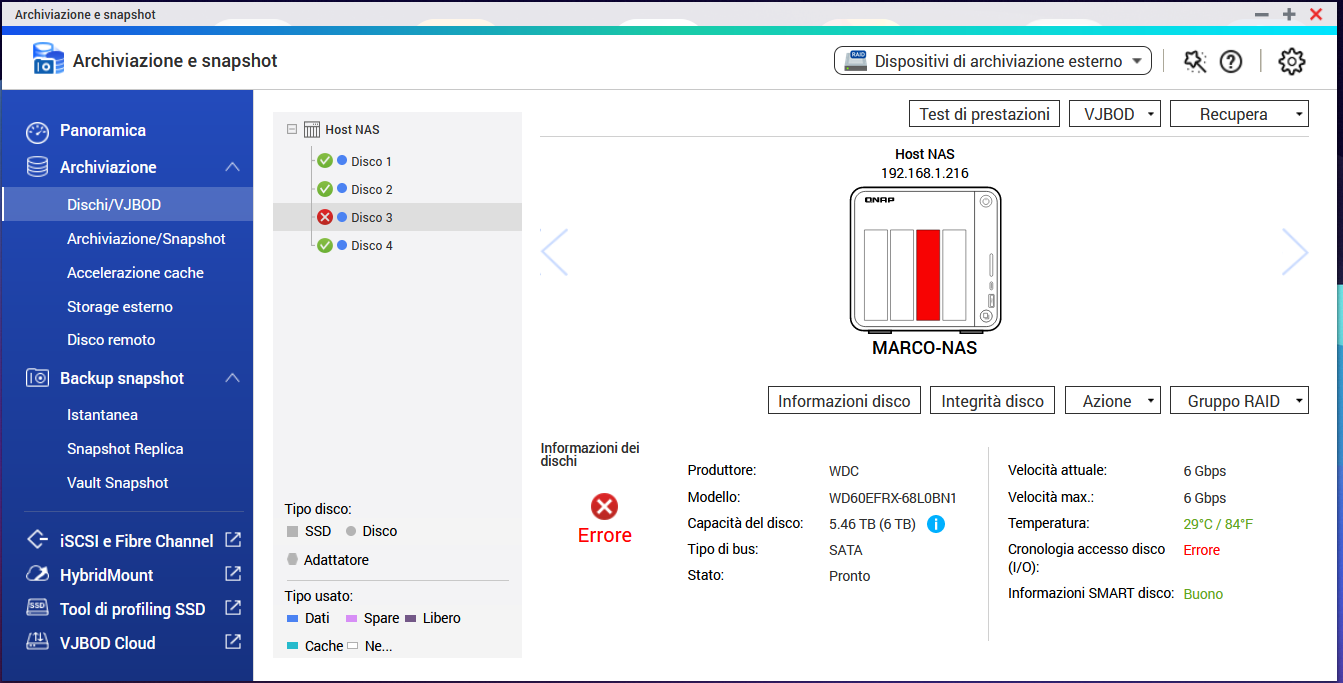Click the red error icon on Disco 3
The image size is (1343, 683).
tap(325, 217)
